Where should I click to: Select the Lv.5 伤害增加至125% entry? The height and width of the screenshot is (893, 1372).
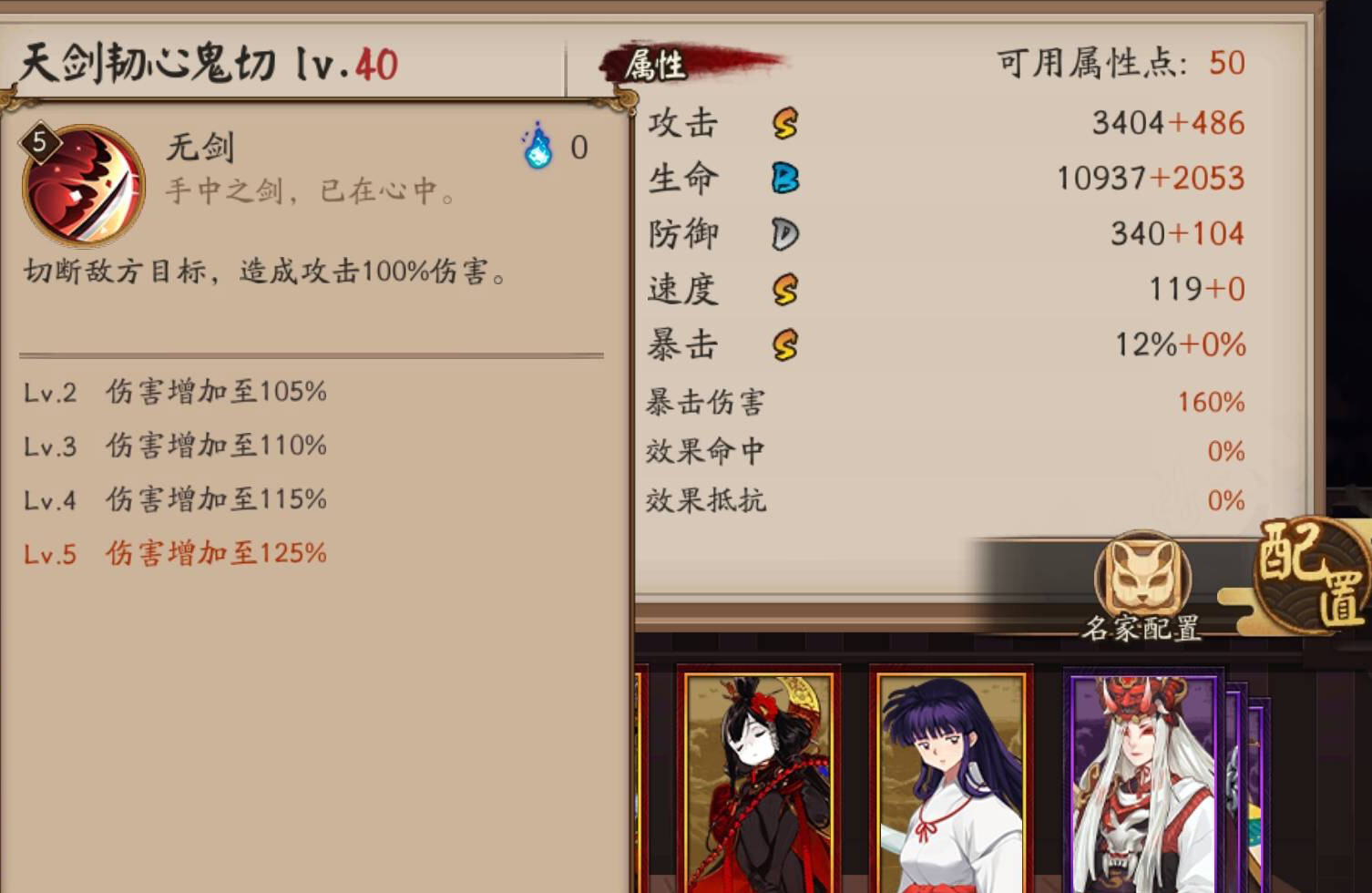tap(175, 553)
